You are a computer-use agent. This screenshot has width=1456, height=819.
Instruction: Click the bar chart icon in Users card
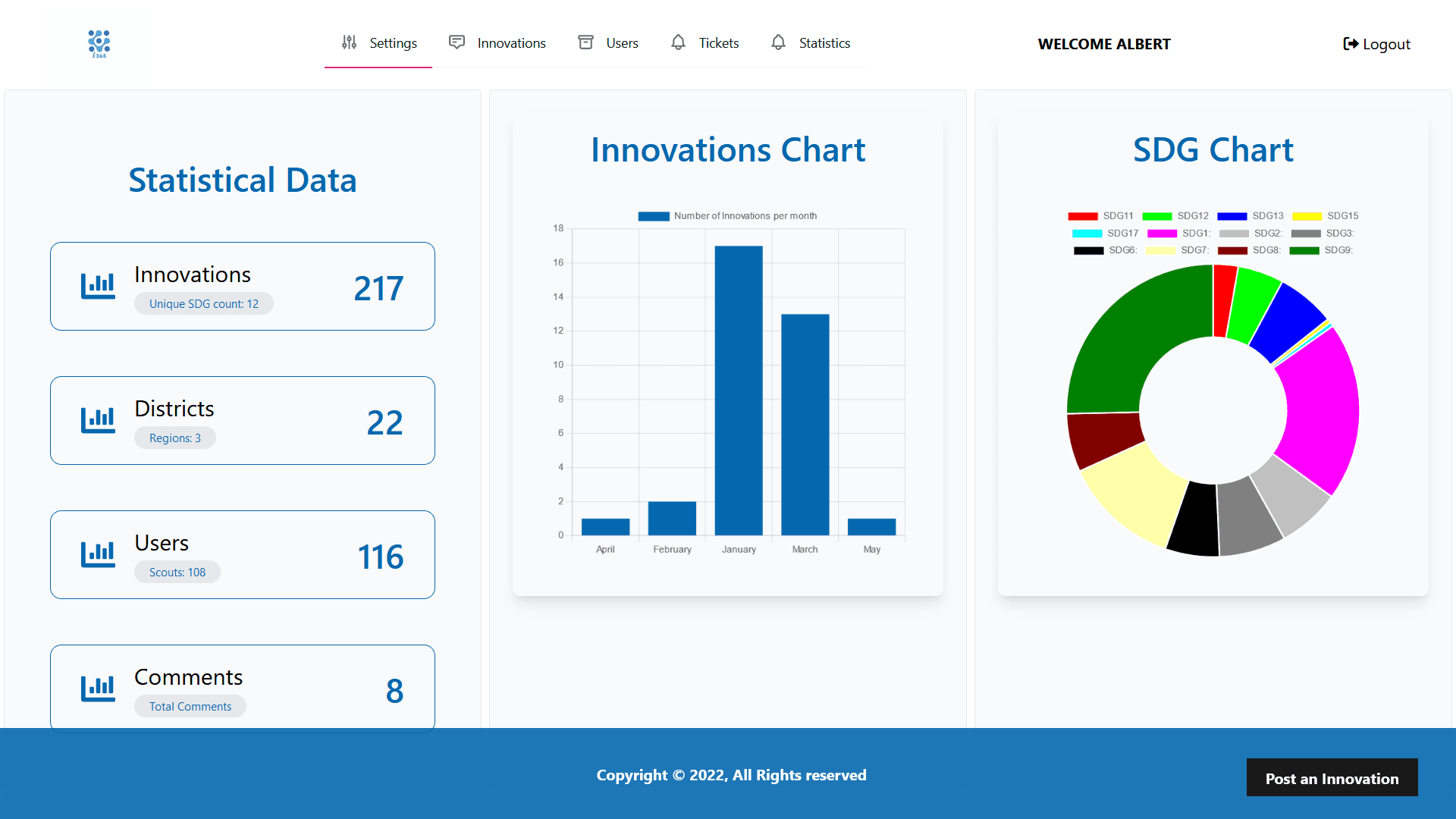[x=98, y=554]
